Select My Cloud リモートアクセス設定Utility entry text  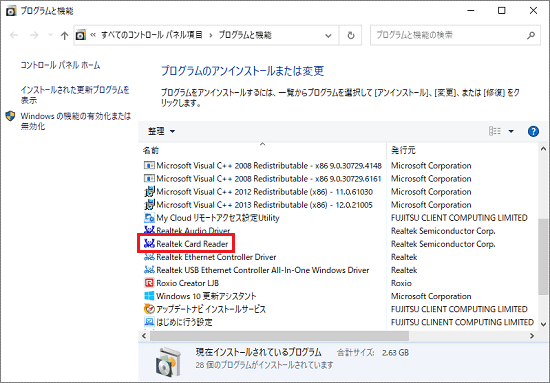[x=218, y=218]
